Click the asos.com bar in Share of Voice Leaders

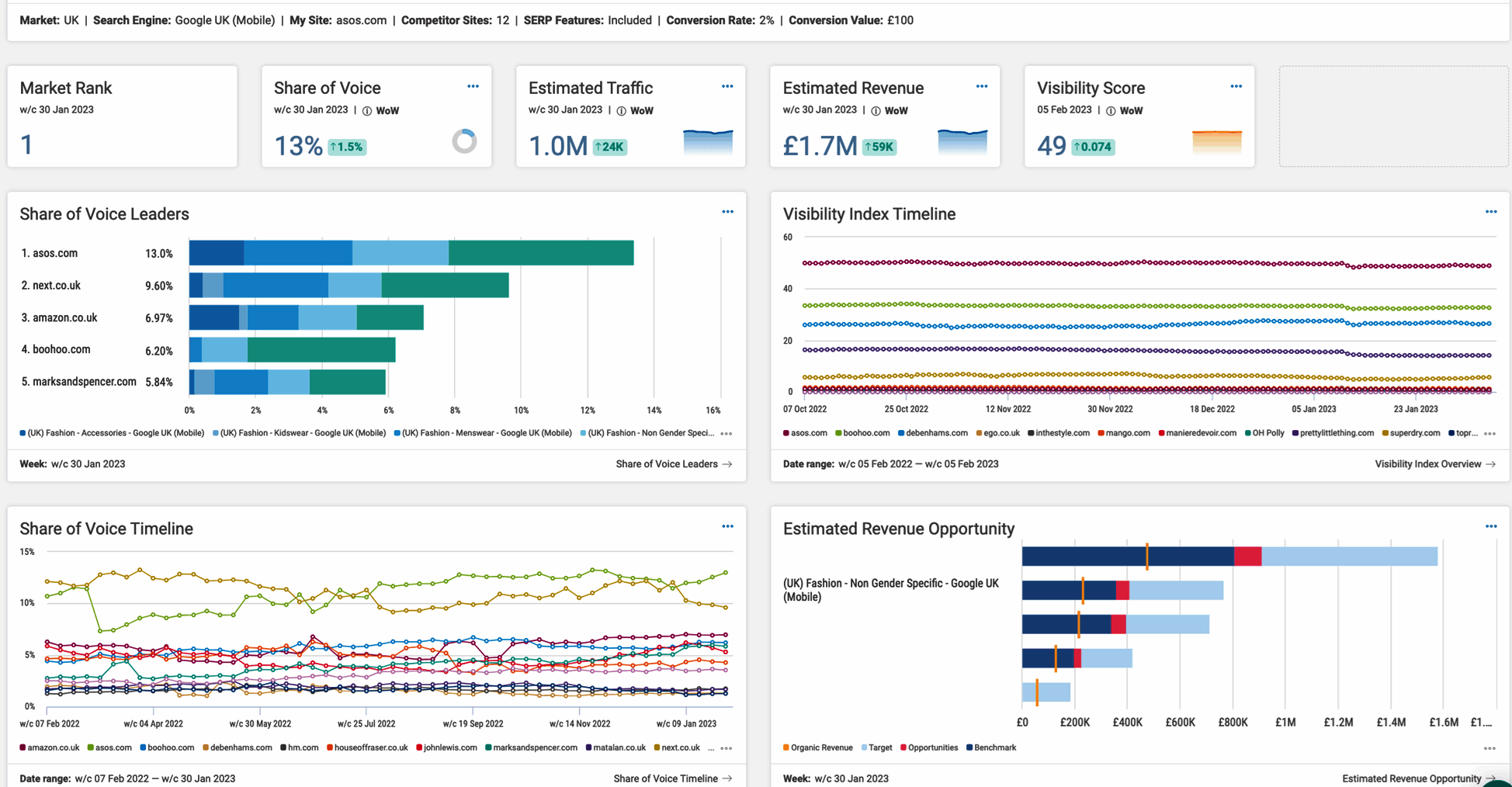411,253
